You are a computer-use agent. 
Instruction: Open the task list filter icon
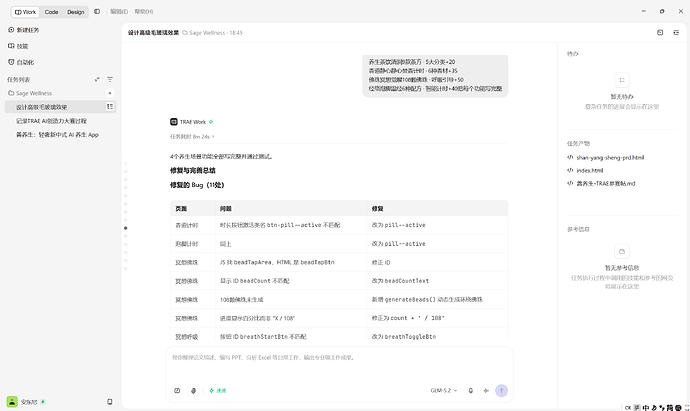coord(110,80)
